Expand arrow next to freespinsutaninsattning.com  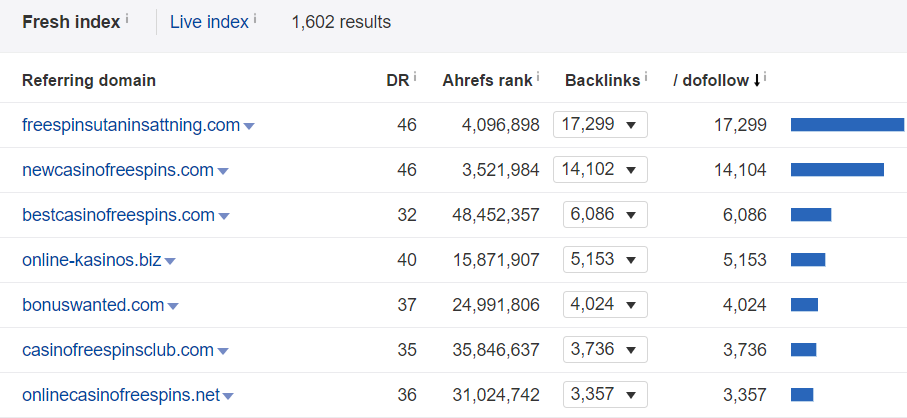[x=249, y=126]
